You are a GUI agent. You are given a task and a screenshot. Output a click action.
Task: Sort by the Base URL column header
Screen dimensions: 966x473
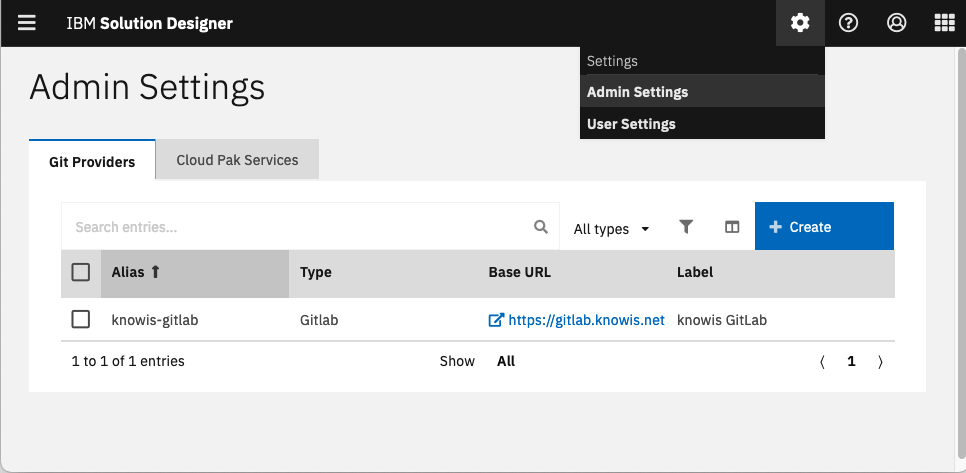(519, 272)
